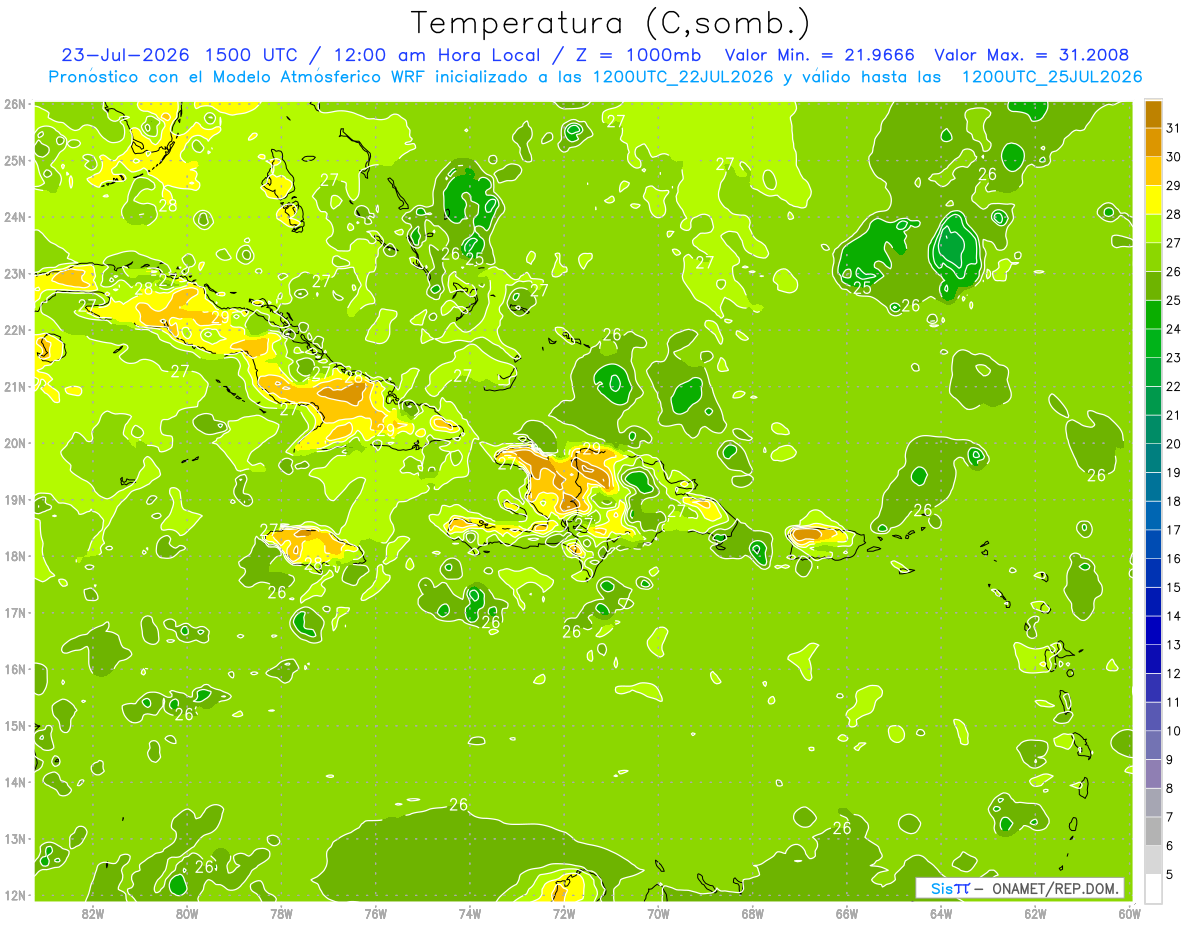Click the '13N' latitude axis label
The width and height of the screenshot is (1200, 927).
16,839
